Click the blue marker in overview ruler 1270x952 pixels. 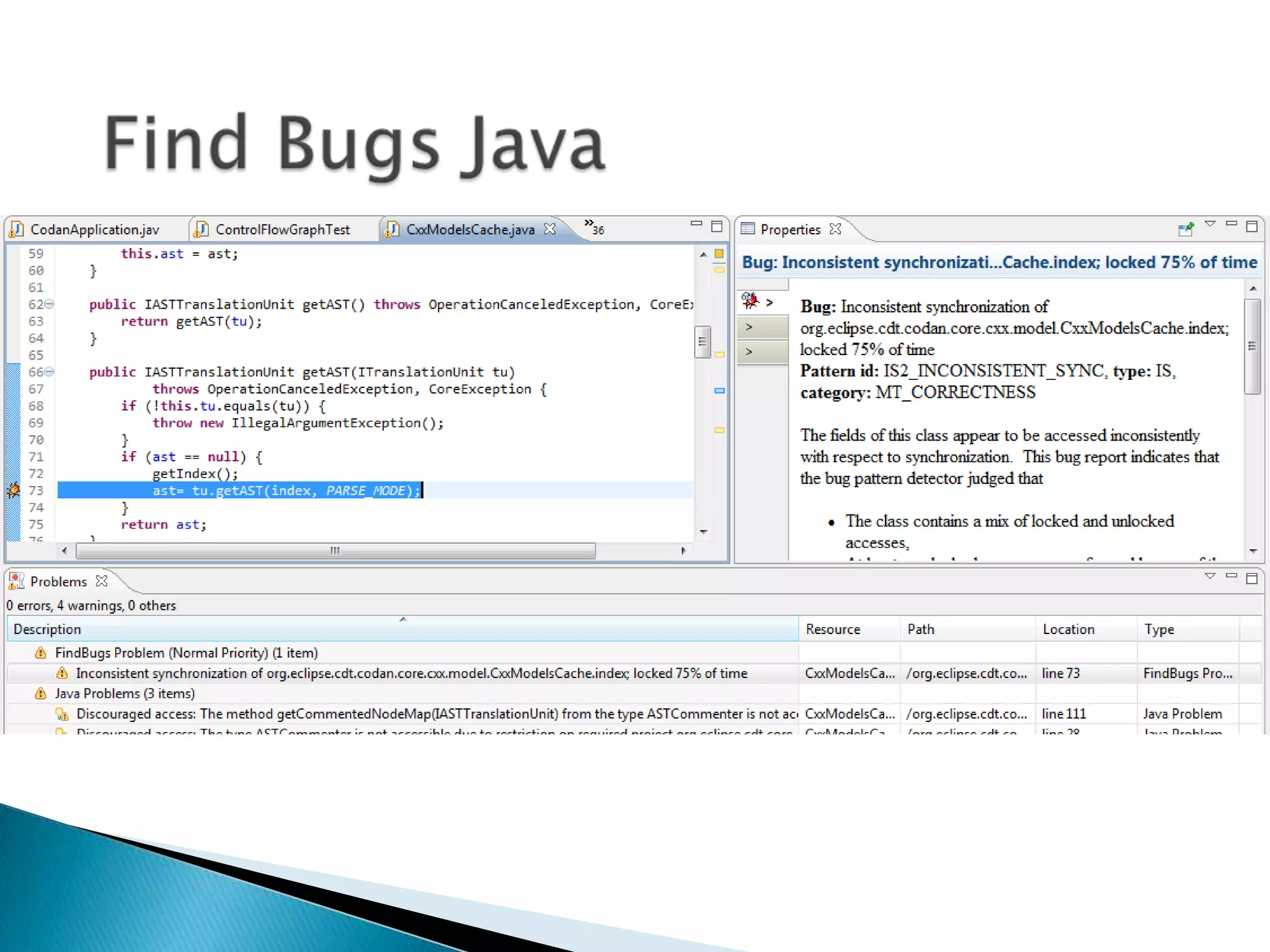click(719, 390)
